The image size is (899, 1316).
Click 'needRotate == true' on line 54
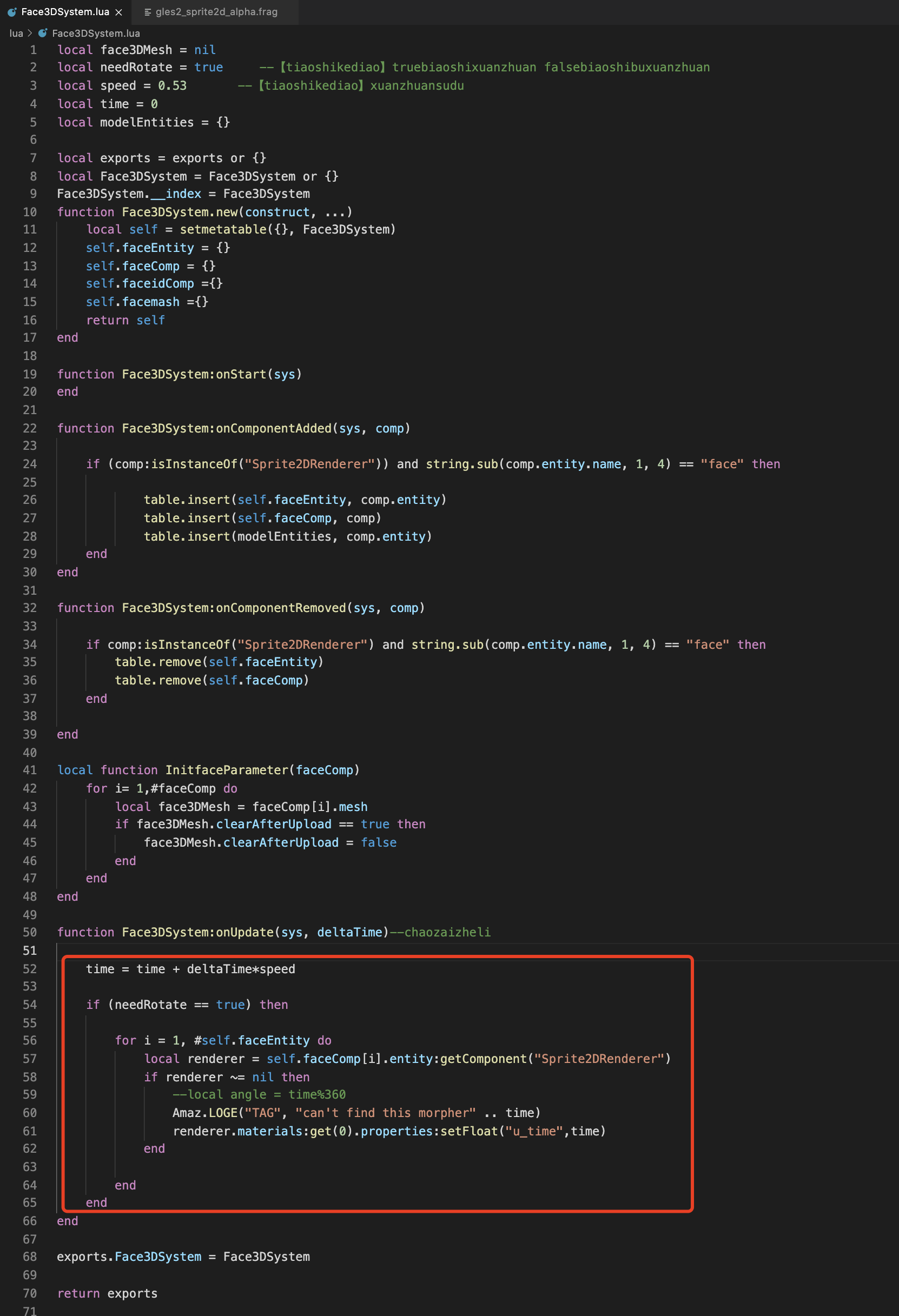coord(180,1005)
